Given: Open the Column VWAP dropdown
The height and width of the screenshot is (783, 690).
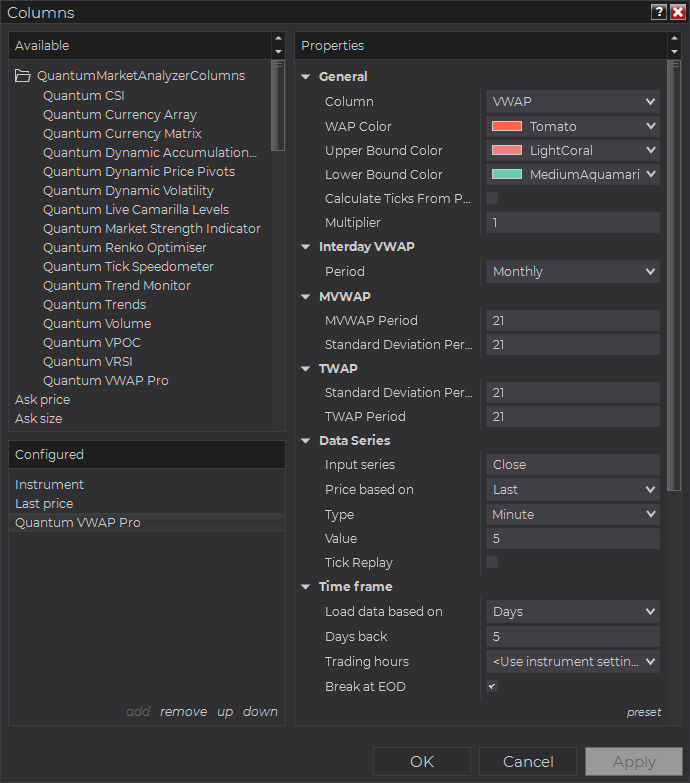Looking at the screenshot, I should [x=573, y=101].
